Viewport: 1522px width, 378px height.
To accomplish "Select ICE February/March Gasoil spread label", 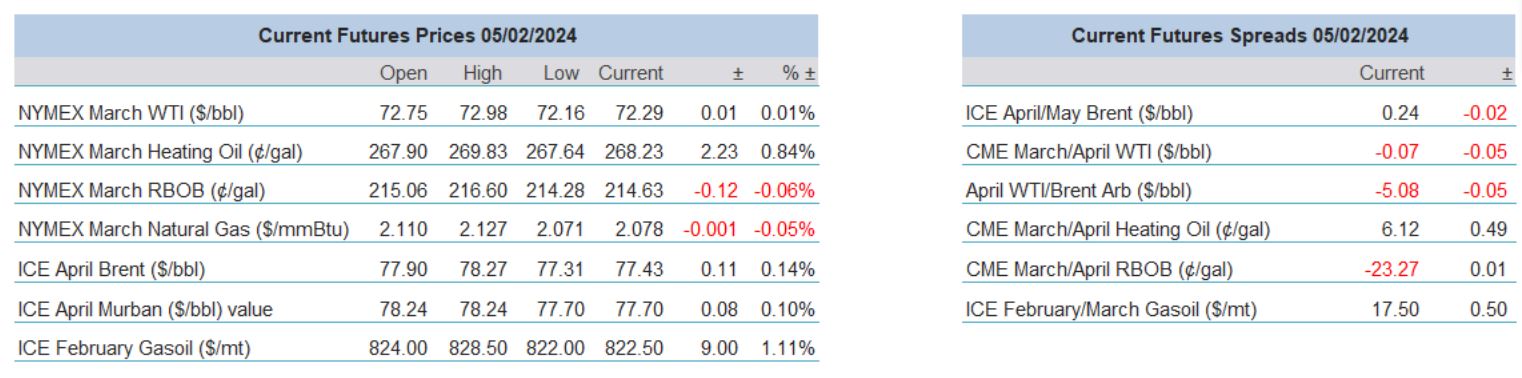I will [x=1111, y=309].
